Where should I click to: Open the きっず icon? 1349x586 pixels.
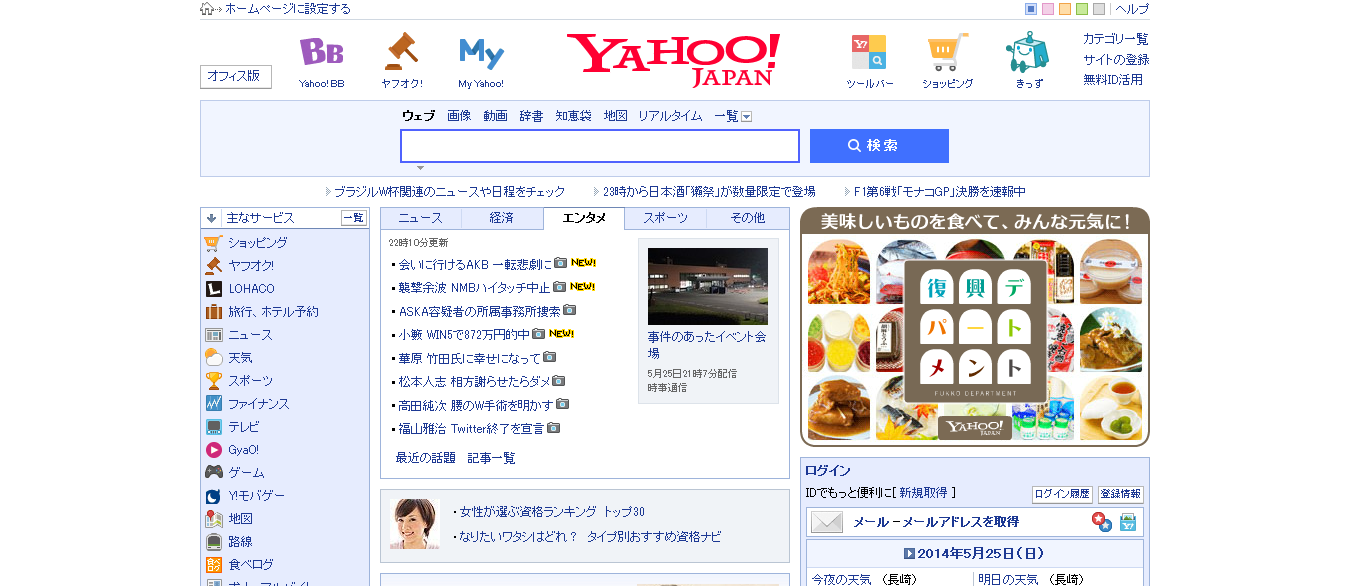(x=1028, y=52)
